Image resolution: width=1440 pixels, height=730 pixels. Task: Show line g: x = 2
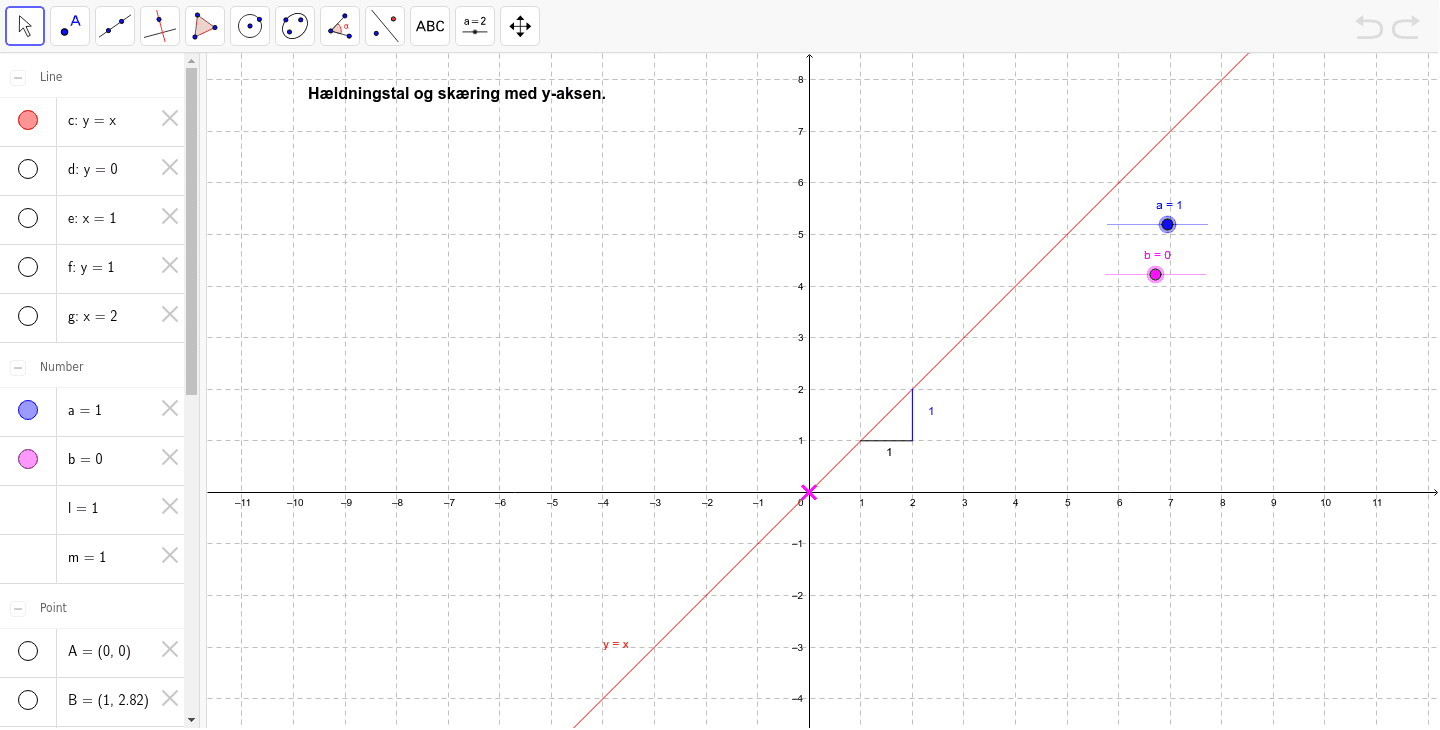(x=28, y=316)
